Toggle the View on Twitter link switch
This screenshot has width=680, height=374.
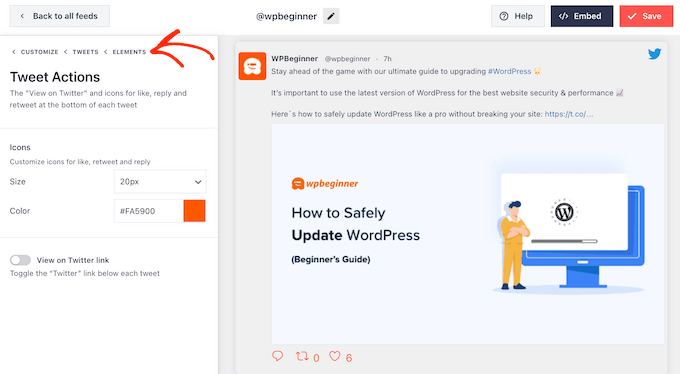(20, 260)
